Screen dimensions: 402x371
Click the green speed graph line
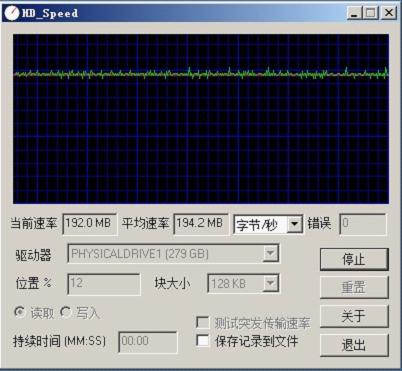(x=201, y=74)
